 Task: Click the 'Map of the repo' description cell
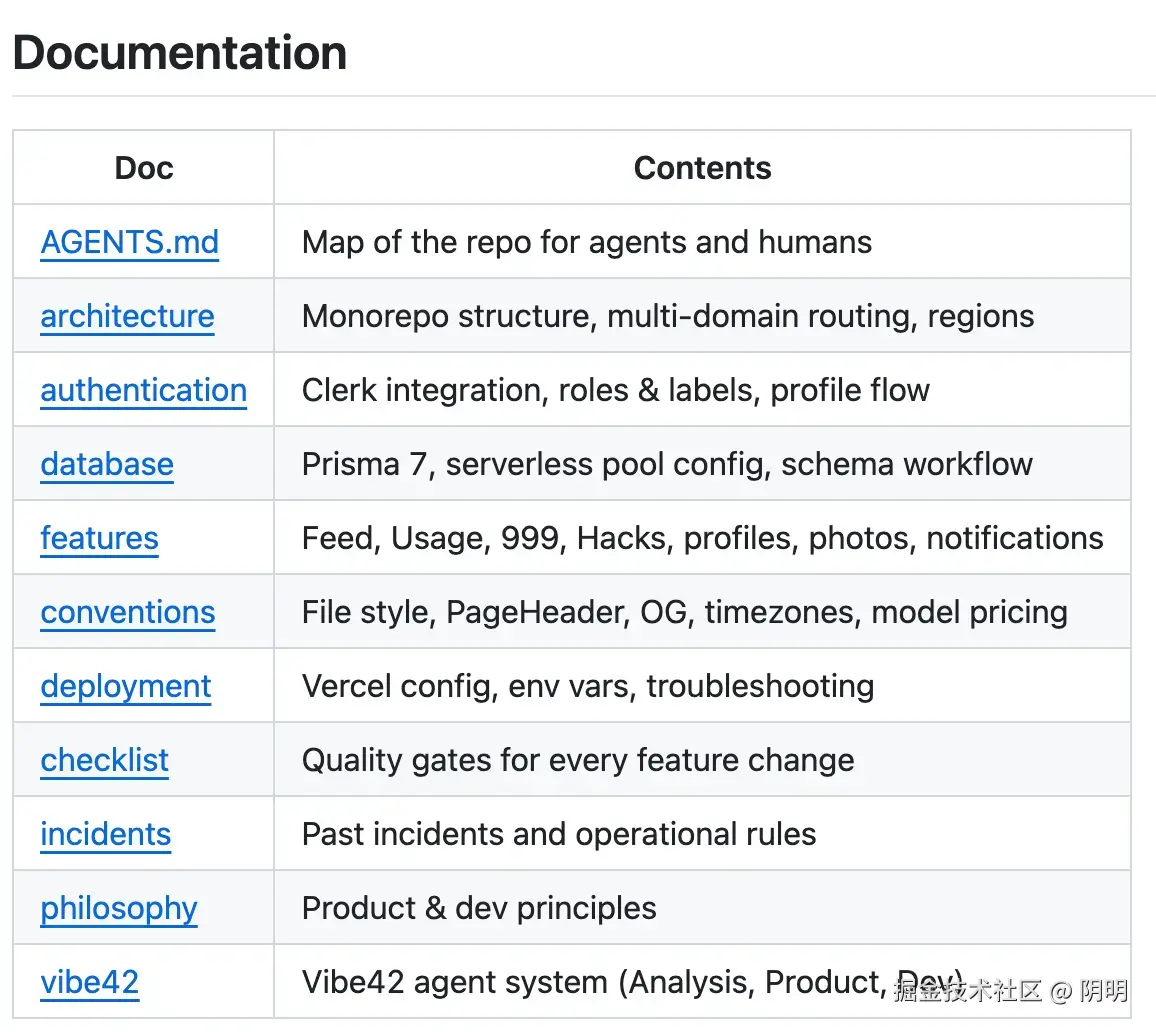click(586, 242)
